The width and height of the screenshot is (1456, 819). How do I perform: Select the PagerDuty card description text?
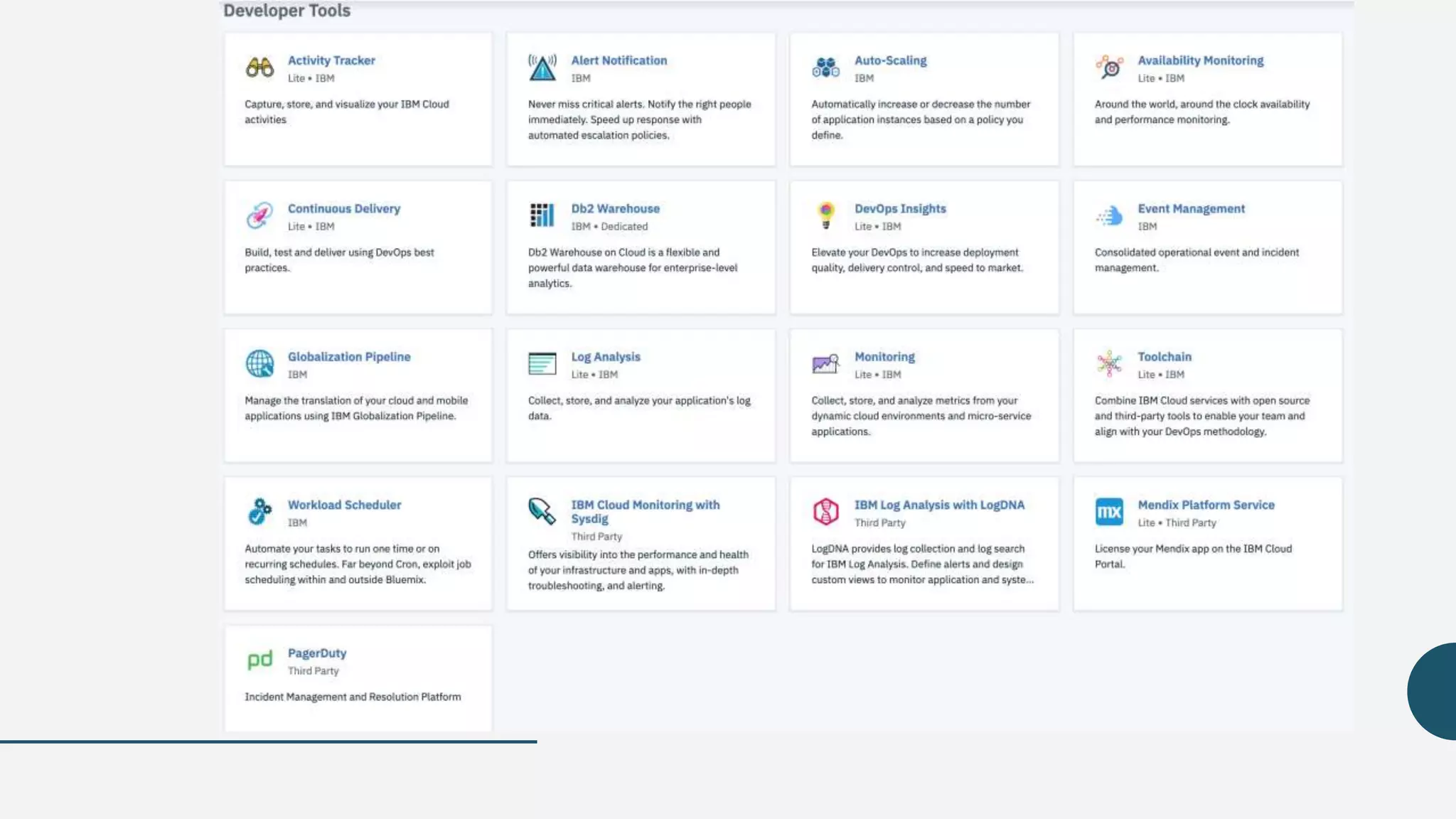pos(353,697)
